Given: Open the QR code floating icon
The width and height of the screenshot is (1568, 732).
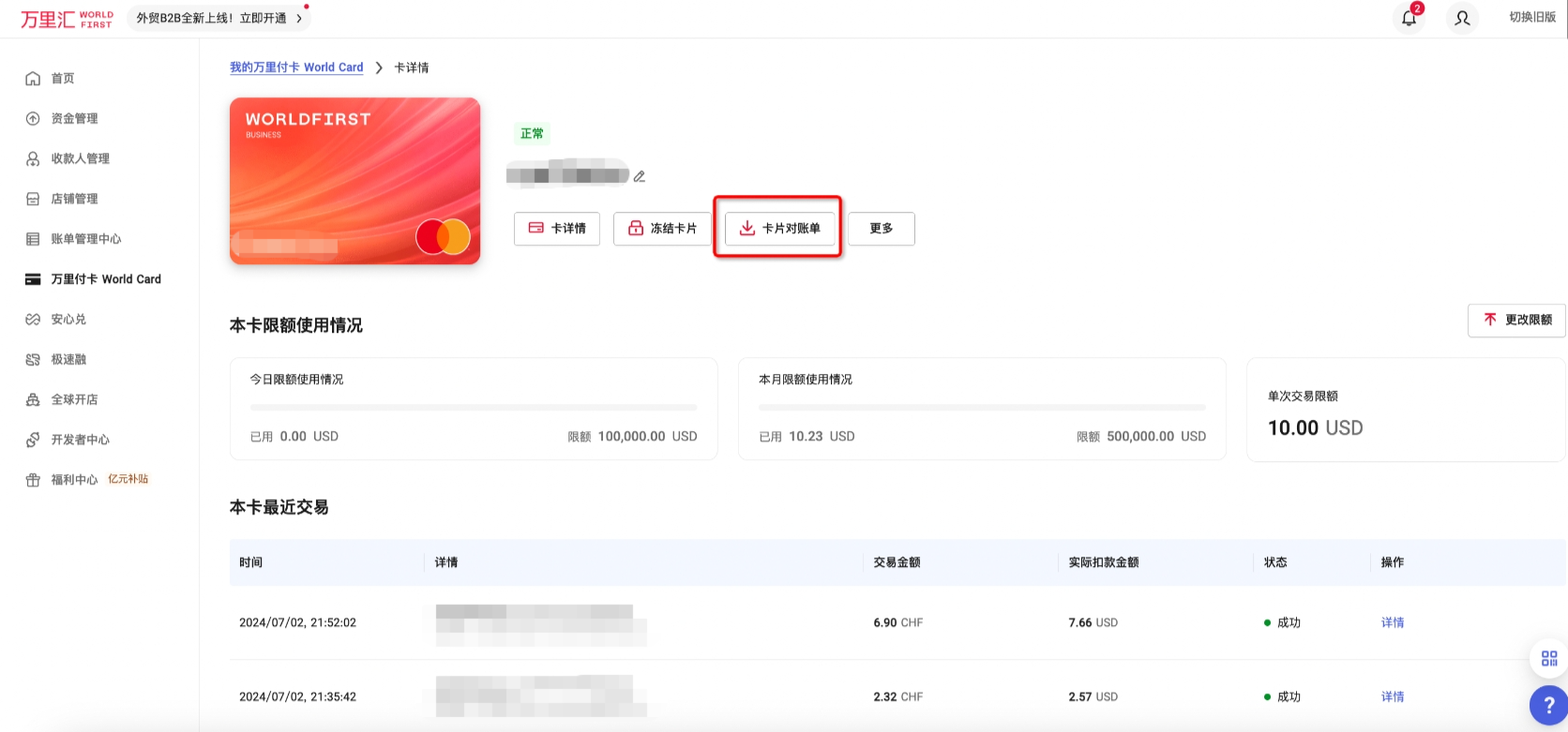Looking at the screenshot, I should [x=1549, y=659].
